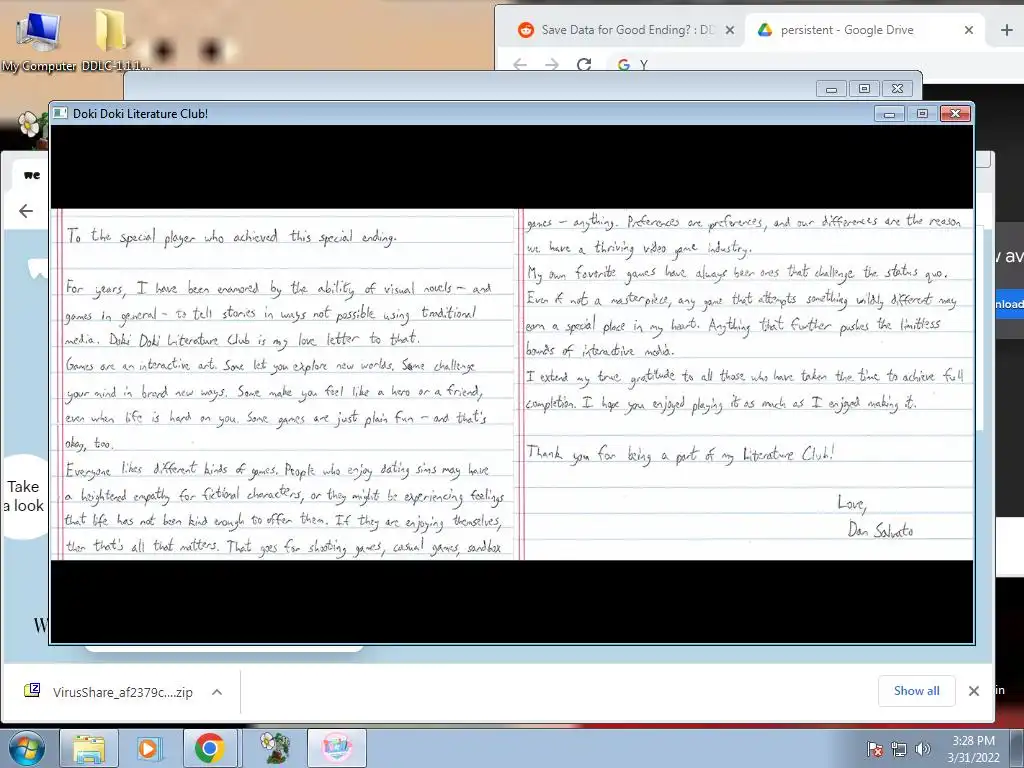The height and width of the screenshot is (768, 1024).
Task: Open Windows Media Player from taskbar
Action: [148, 748]
